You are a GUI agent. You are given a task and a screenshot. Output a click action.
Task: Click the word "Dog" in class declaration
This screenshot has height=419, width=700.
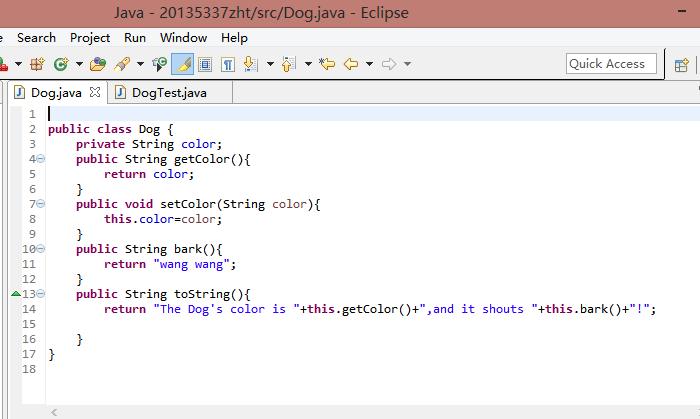click(x=149, y=129)
